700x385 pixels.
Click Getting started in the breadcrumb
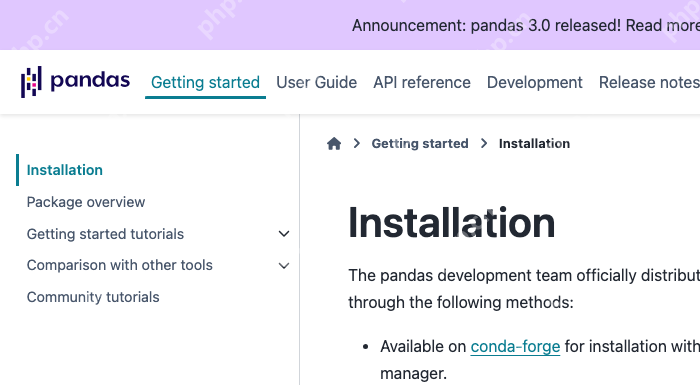pos(420,143)
